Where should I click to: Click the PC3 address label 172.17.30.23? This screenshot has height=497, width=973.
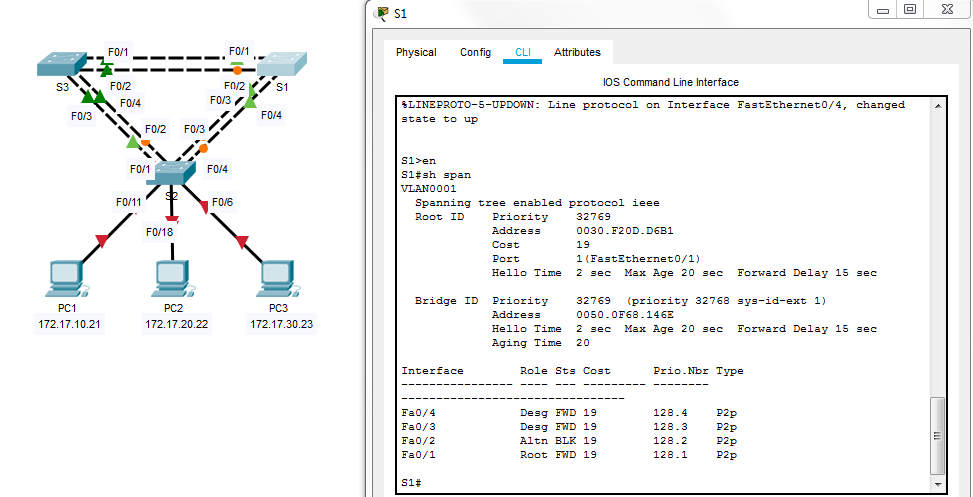click(282, 325)
